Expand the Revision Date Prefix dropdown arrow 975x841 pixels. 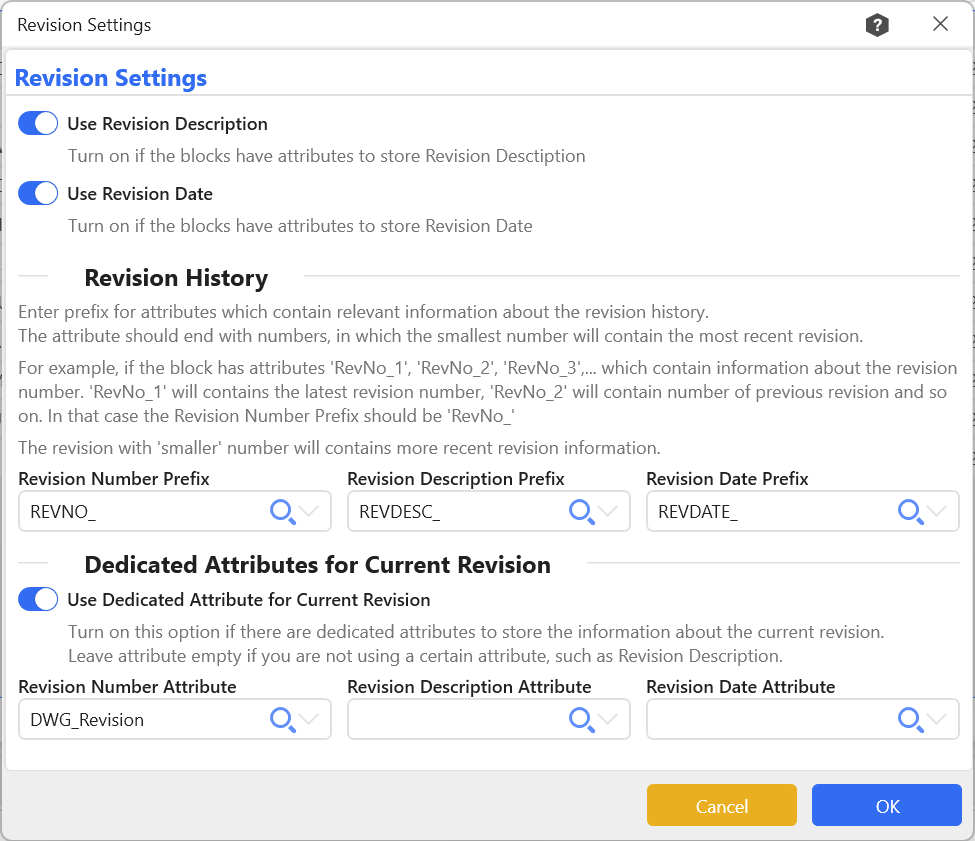click(x=937, y=512)
